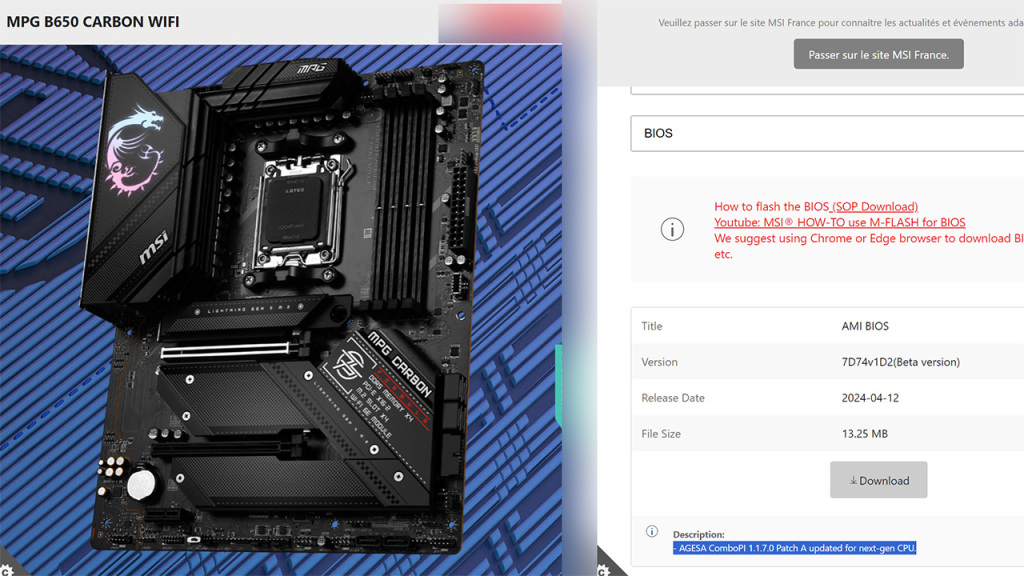Click the file size value 13.25 MB
The image size is (1024, 576).
[x=865, y=434]
